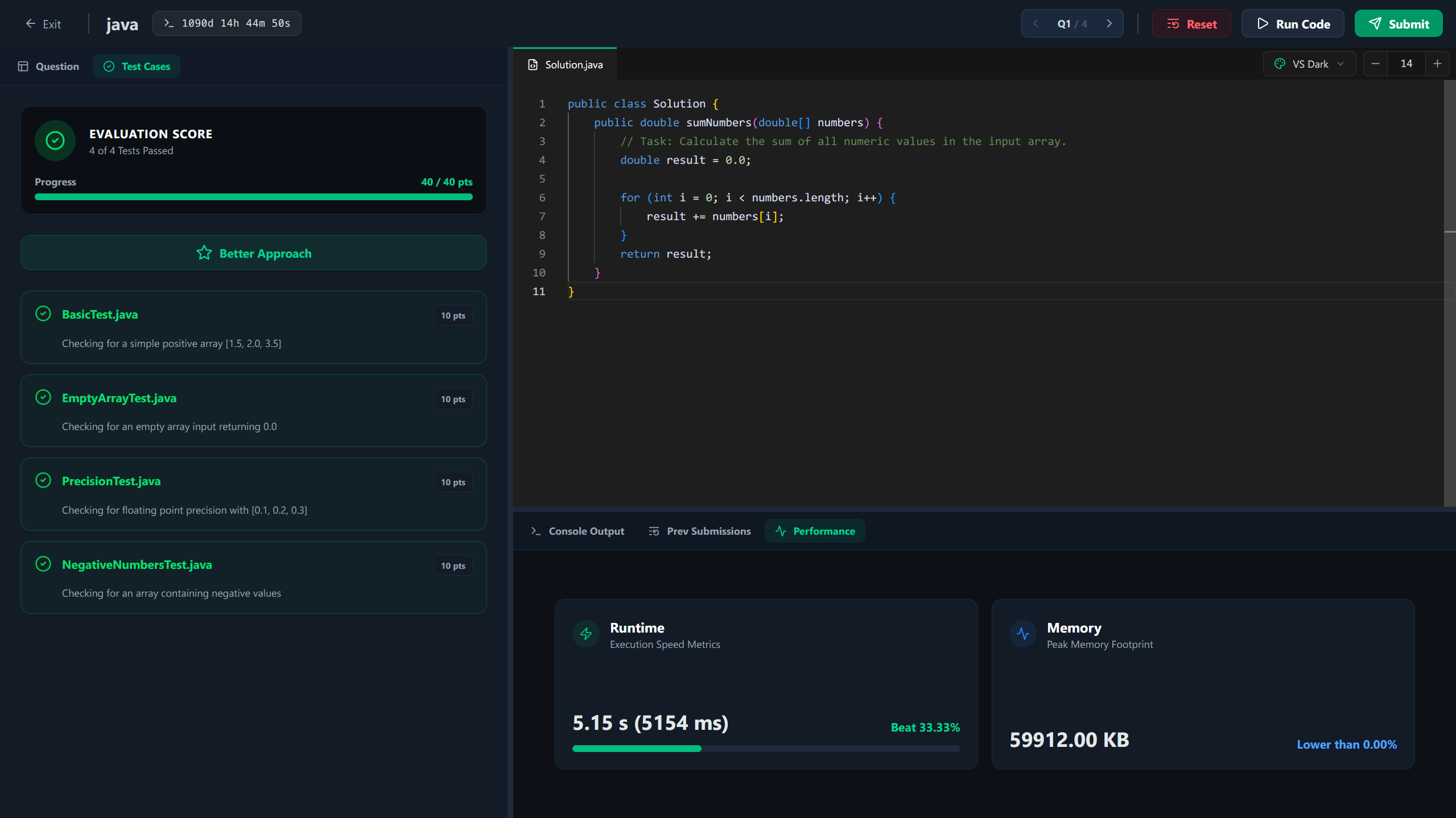Viewport: 1456px width, 818px height.
Task: Open the EmptyArrayTest.java test case
Action: (x=254, y=411)
